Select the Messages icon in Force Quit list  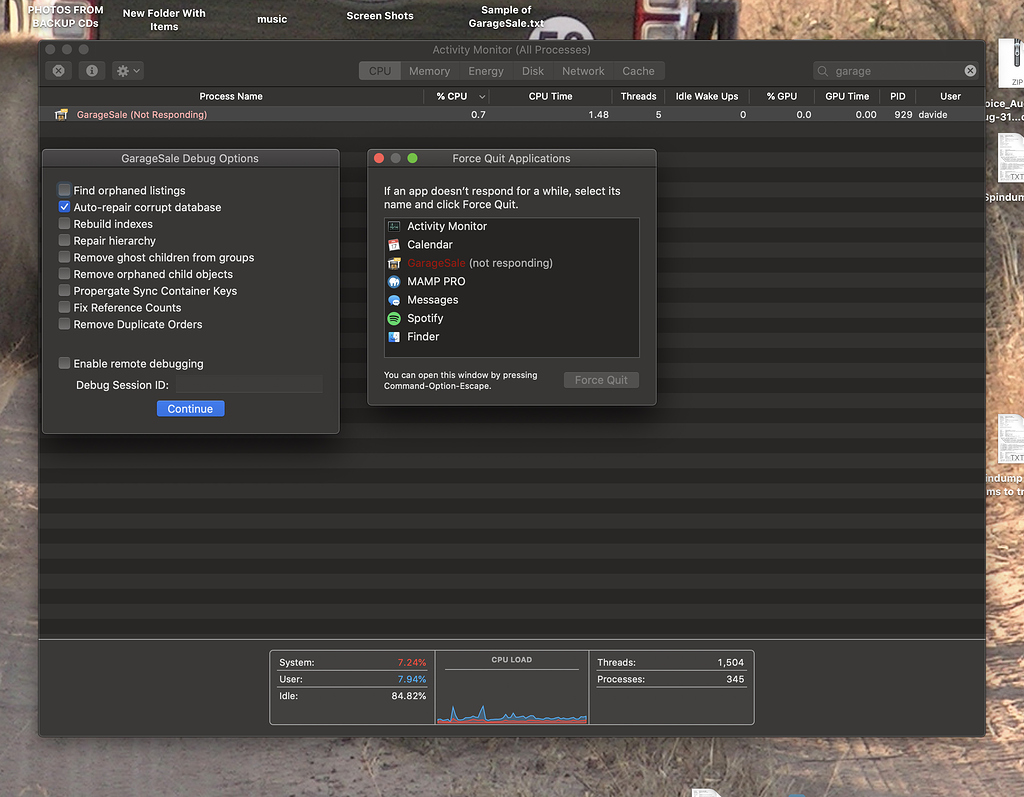[x=394, y=300]
